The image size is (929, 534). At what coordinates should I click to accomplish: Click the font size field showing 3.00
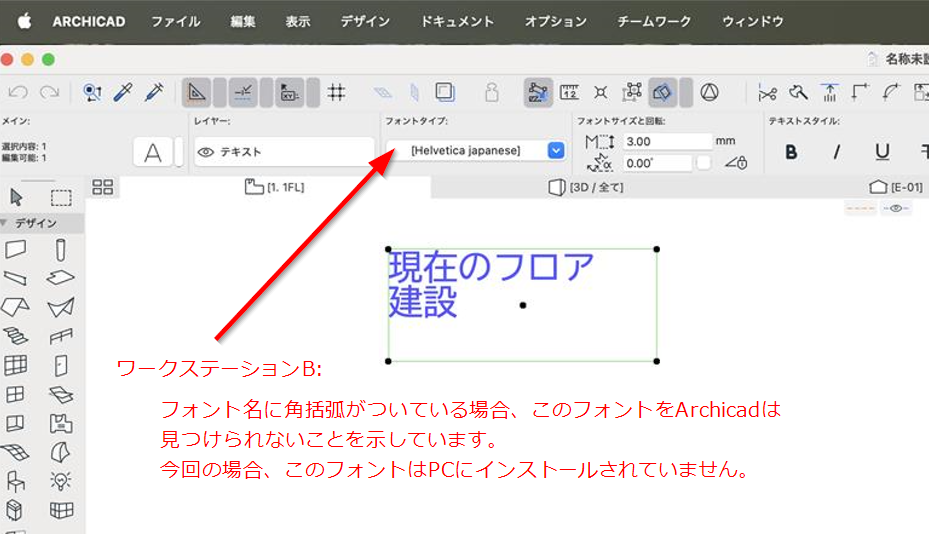tap(667, 141)
